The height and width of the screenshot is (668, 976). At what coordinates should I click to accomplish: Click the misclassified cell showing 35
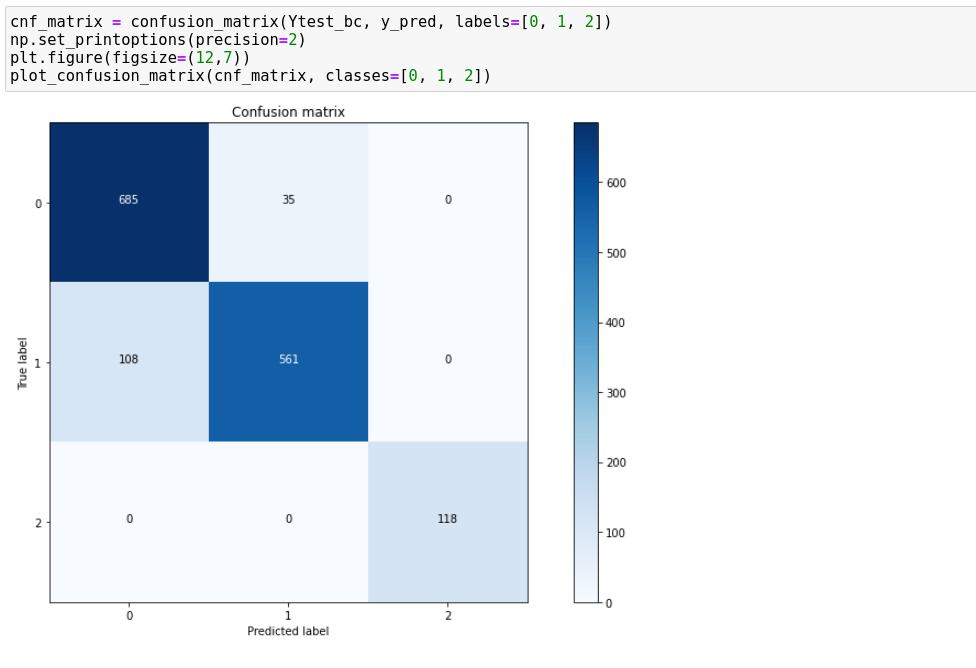point(288,199)
